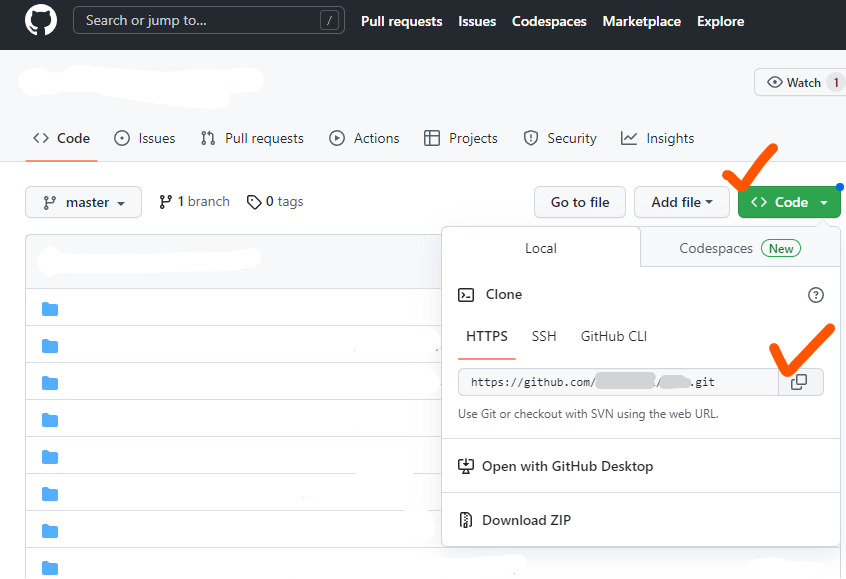Click the Projects tab table icon

[432, 138]
